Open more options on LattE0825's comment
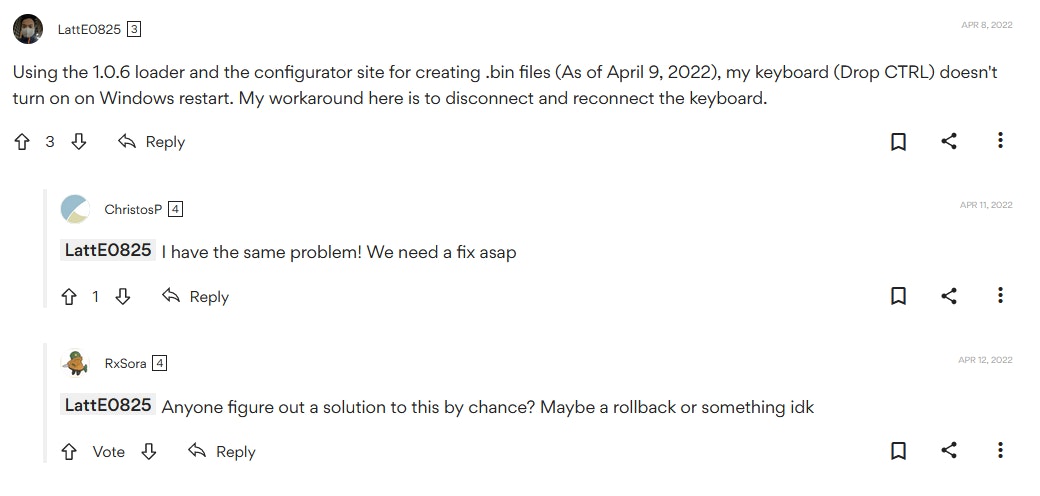 pos(1000,141)
